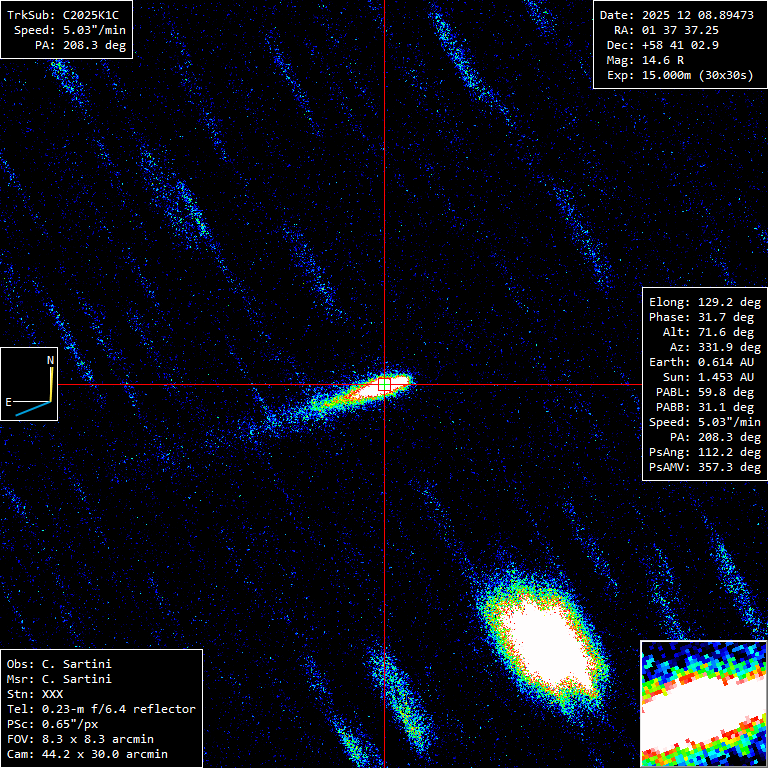Select the Phase 31.7 deg entry
This screenshot has width=768, height=768.
[704, 317]
